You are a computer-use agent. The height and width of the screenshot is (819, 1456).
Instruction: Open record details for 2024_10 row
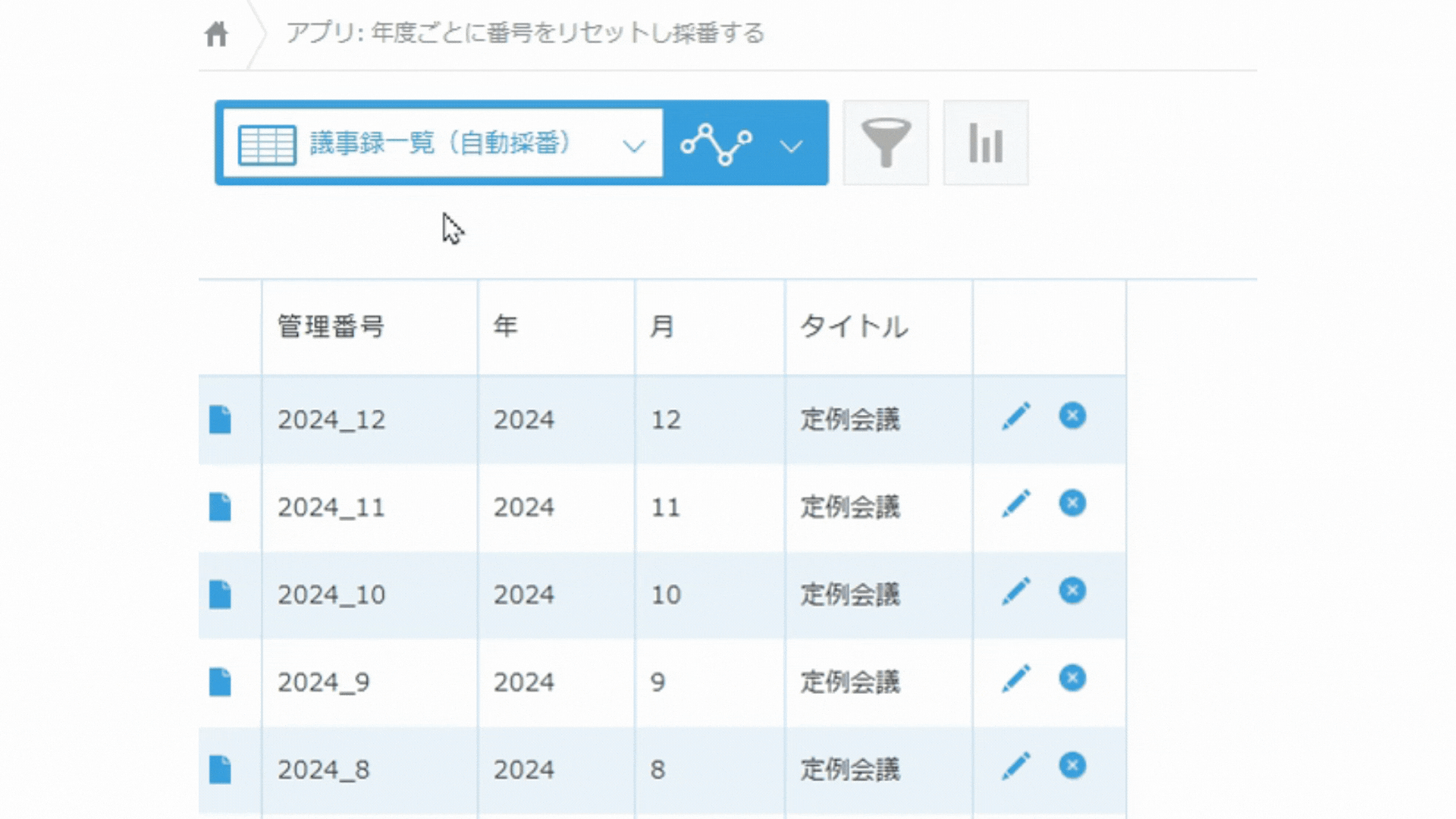(220, 595)
